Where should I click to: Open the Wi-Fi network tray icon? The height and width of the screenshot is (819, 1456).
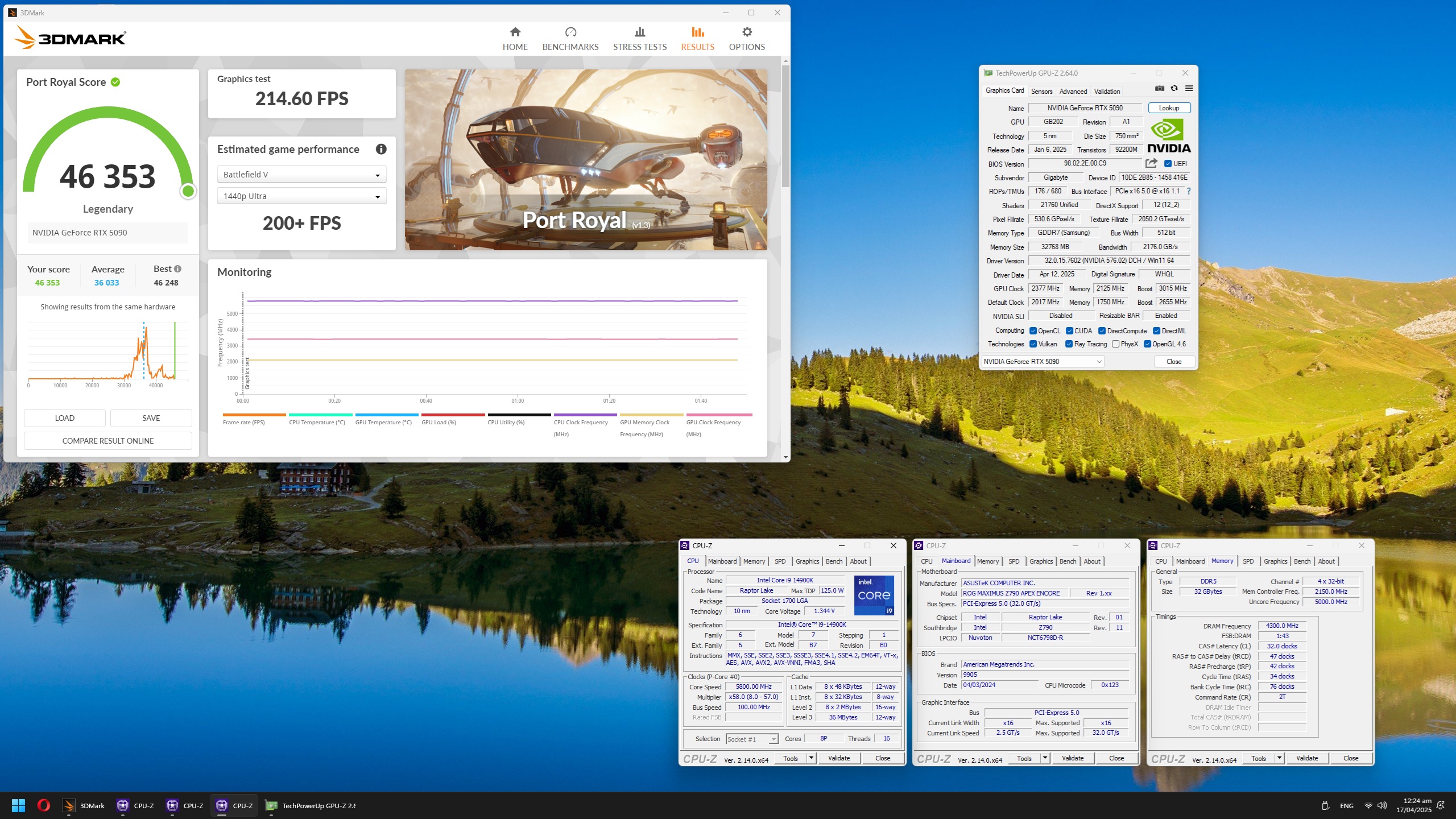point(1368,805)
